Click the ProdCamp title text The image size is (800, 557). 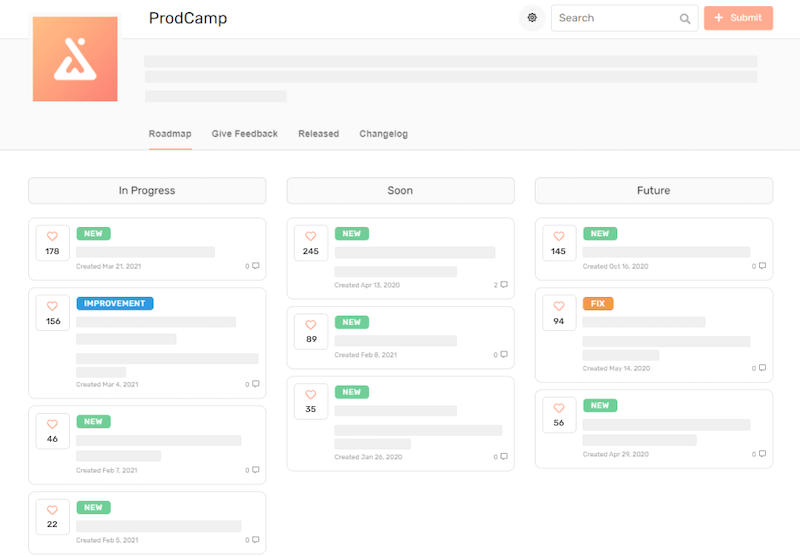coord(188,18)
